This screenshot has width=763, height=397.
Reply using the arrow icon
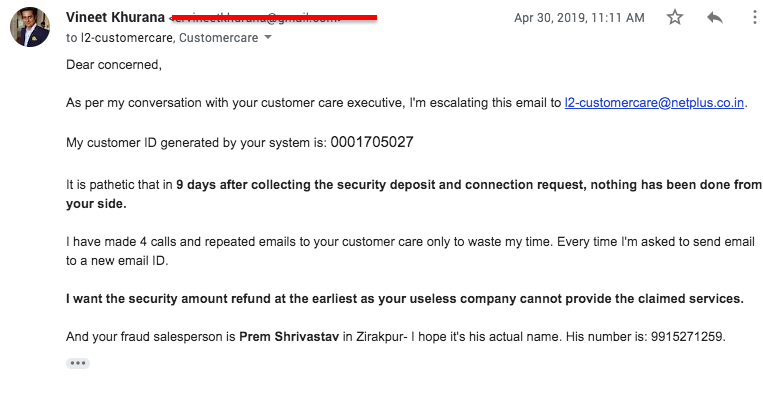715,18
